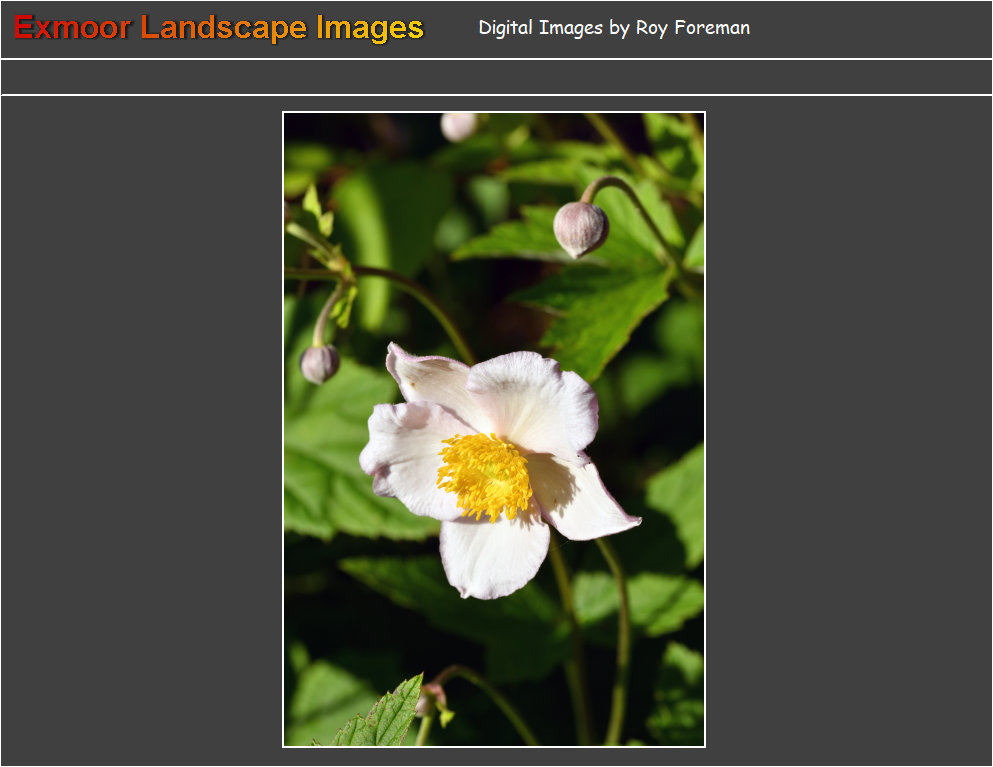Click the yellow word Images in the heading
The image size is (993, 767).
(x=370, y=28)
